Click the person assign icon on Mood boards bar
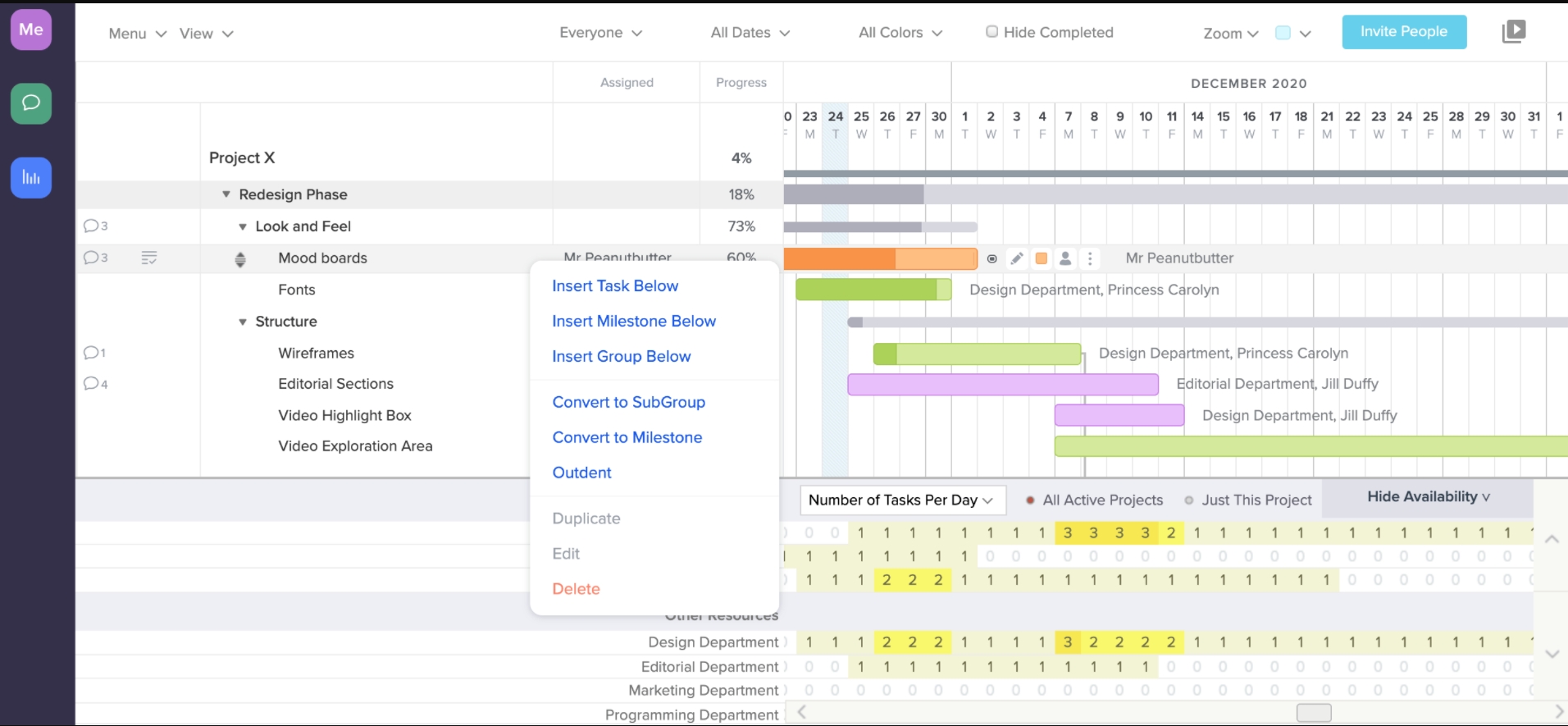Viewport: 1568px width, 726px height. [x=1065, y=258]
